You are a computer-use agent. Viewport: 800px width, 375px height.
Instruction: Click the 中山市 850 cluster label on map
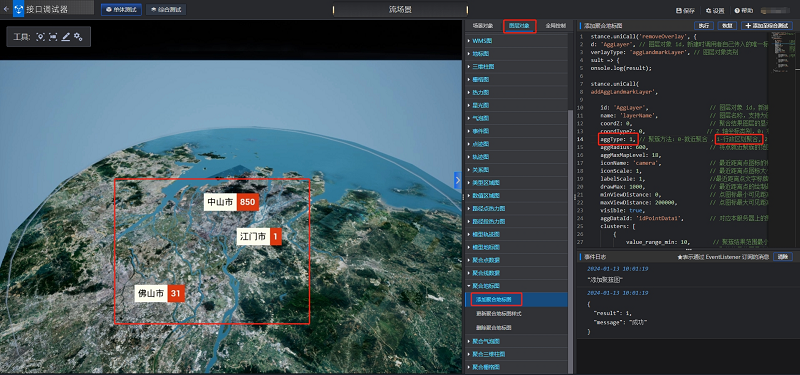point(232,202)
